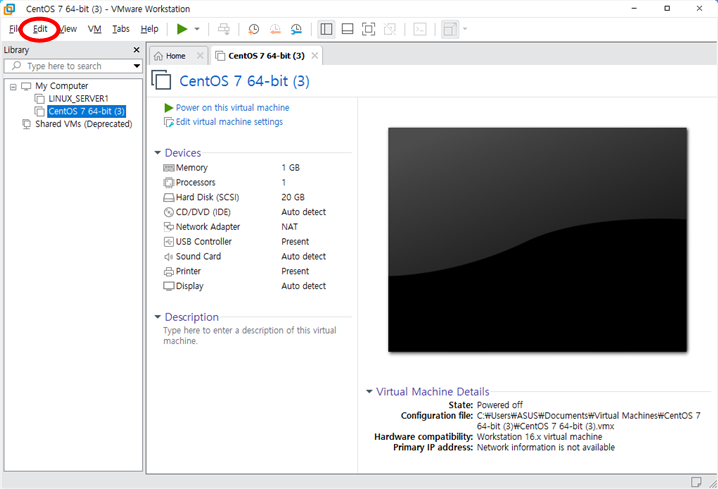Select LINUX_SERVER1 in the library
The width and height of the screenshot is (718, 489).
tap(78, 98)
